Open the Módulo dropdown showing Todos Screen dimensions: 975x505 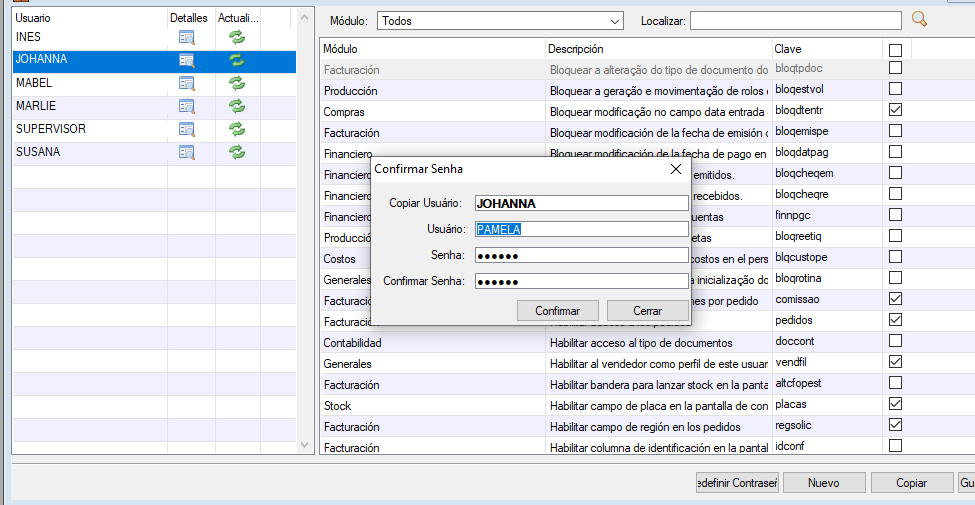[500, 21]
